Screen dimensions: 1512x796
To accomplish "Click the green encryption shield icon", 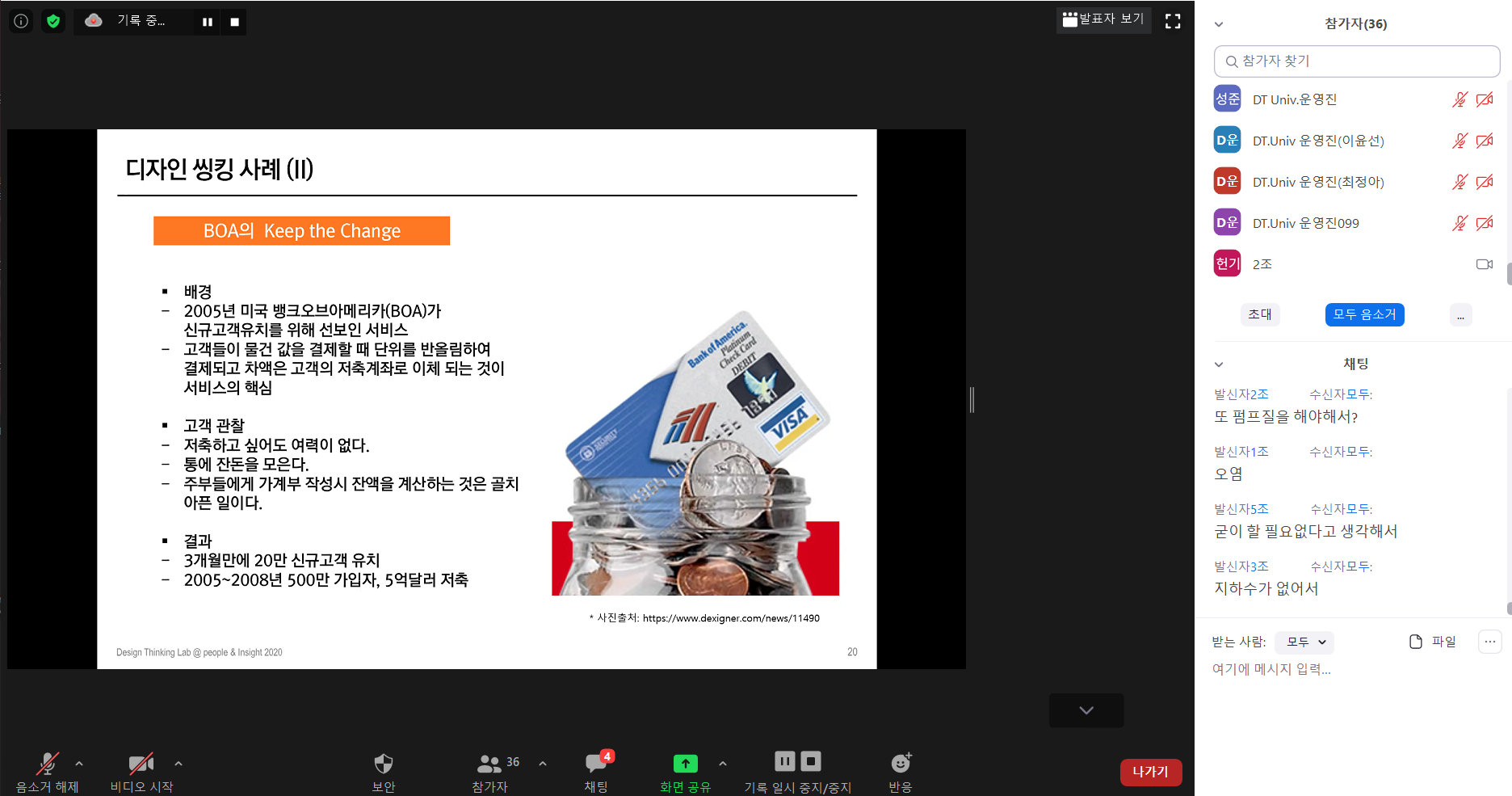I will click(x=53, y=21).
